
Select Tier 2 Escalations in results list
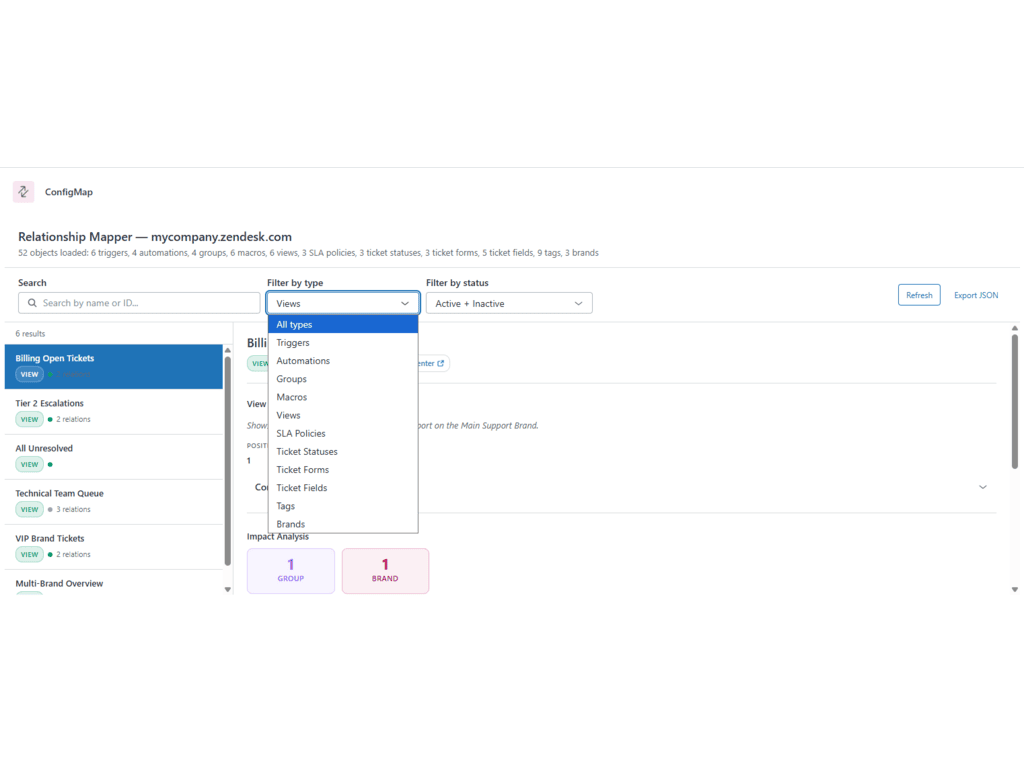pos(114,412)
